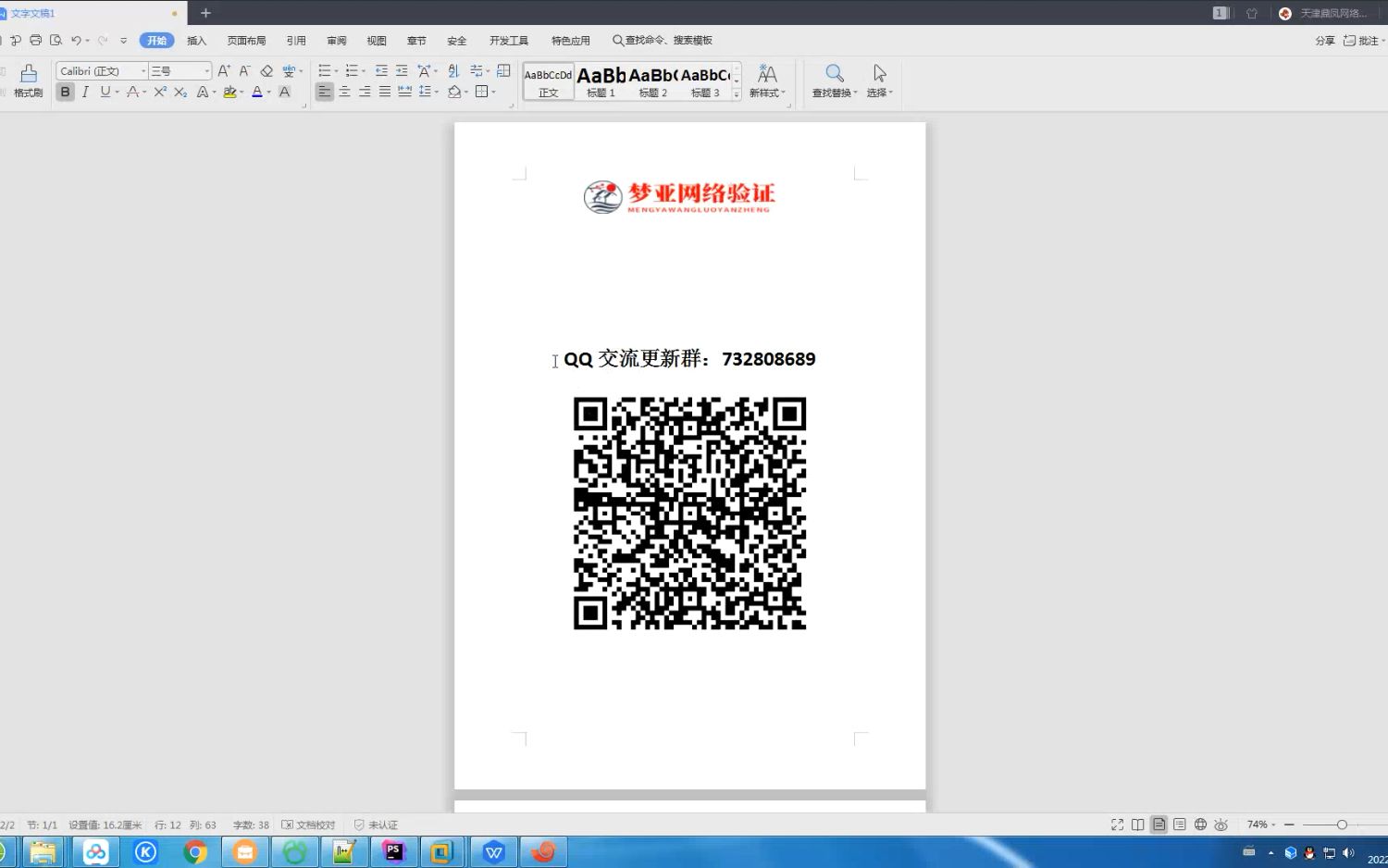Increase paragraph indent
Screen dimensions: 1388x868
tap(402, 71)
